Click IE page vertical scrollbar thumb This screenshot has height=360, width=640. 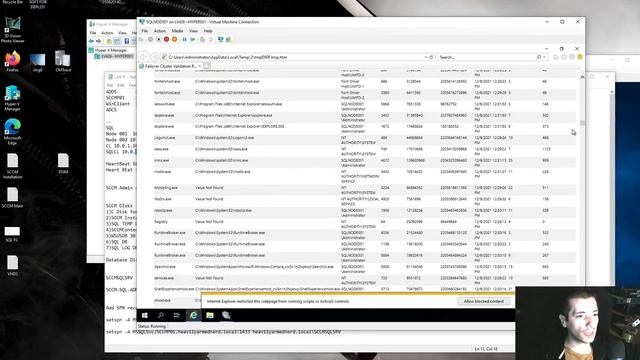coord(582,123)
